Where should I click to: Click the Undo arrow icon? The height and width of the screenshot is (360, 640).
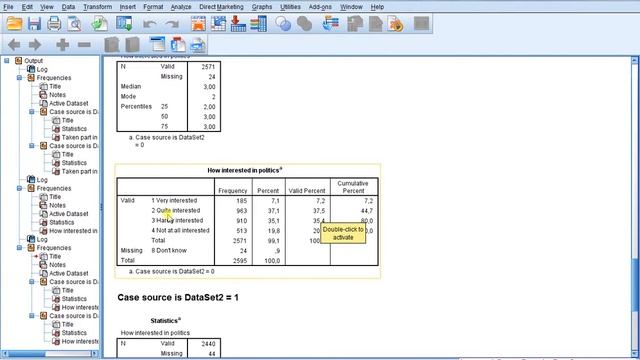149,24
